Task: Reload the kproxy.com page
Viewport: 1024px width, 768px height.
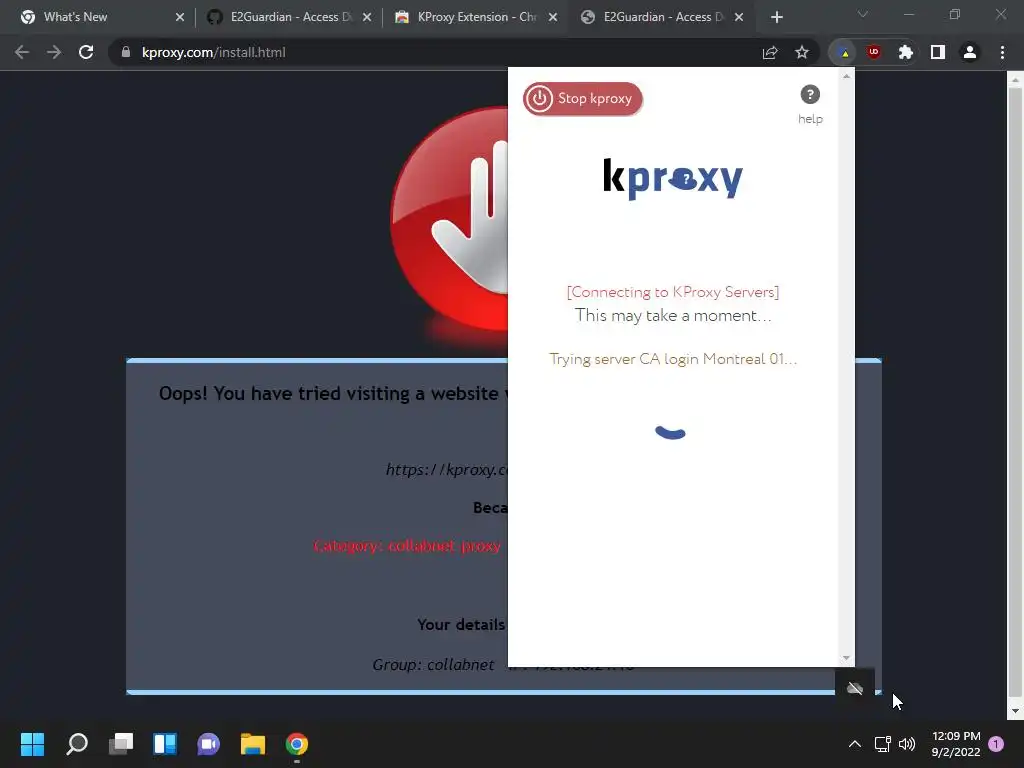Action: (86, 52)
